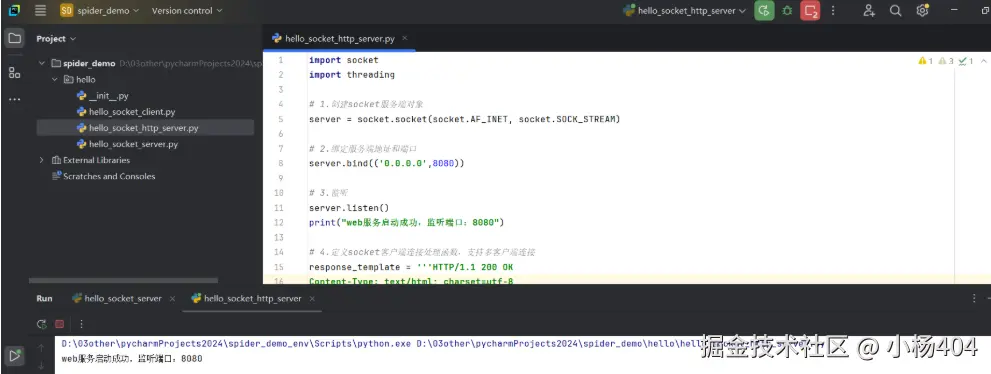Viewport: 991px width, 374px height.
Task: Click the horizontal scrollbar in Project panel
Action: click(123, 280)
